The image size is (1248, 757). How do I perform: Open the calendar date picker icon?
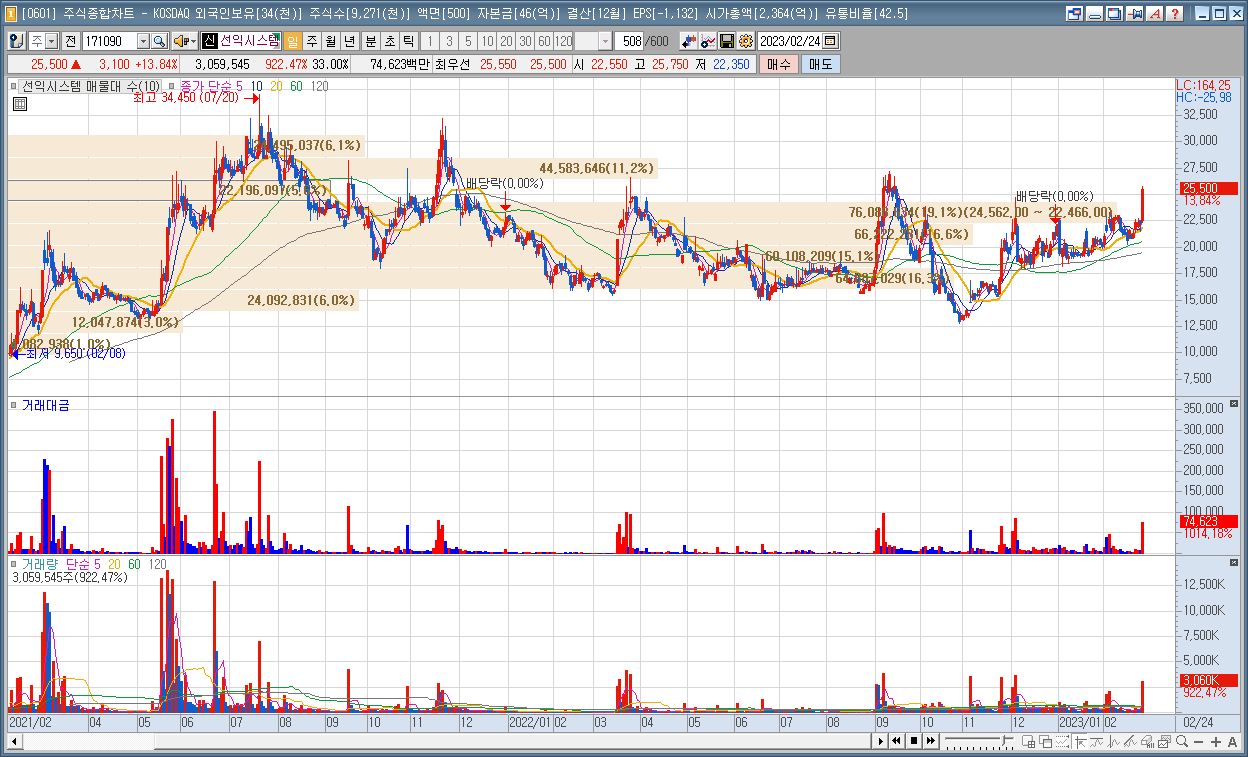point(831,41)
